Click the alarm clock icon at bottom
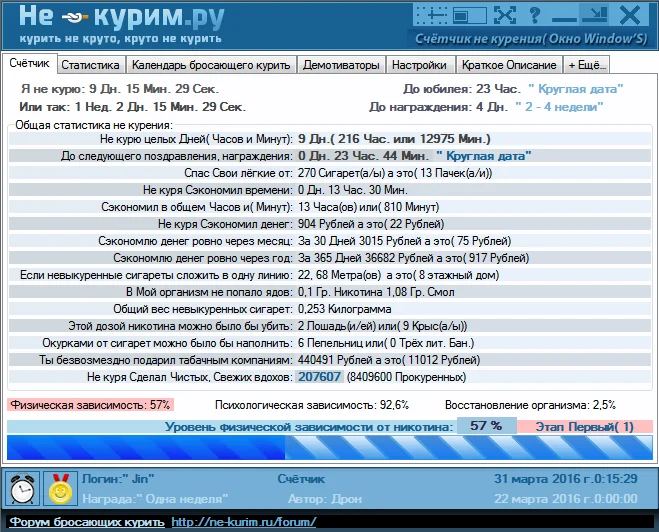The width and height of the screenshot is (659, 532). (22, 488)
